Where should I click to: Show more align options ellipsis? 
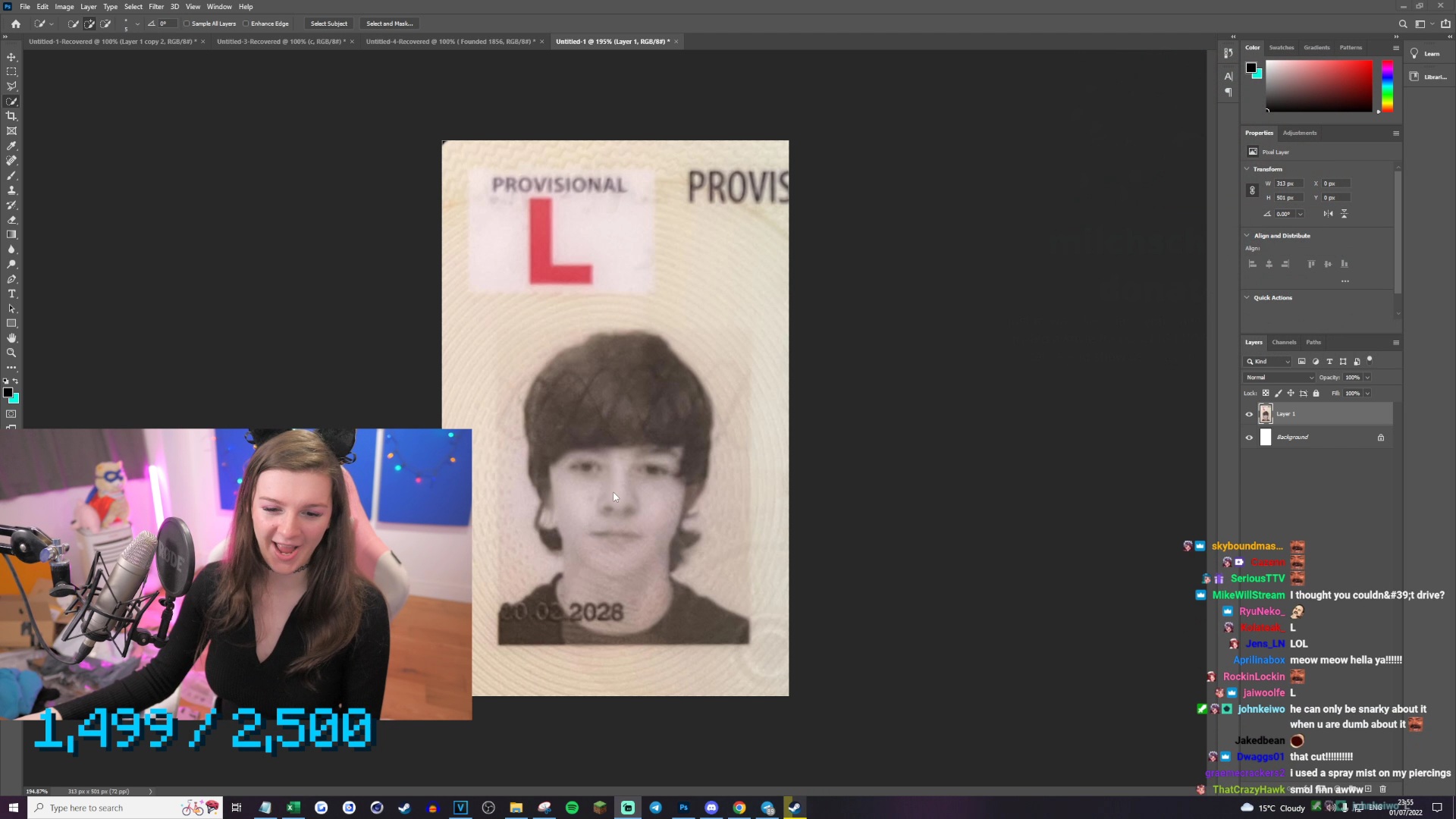click(1345, 281)
